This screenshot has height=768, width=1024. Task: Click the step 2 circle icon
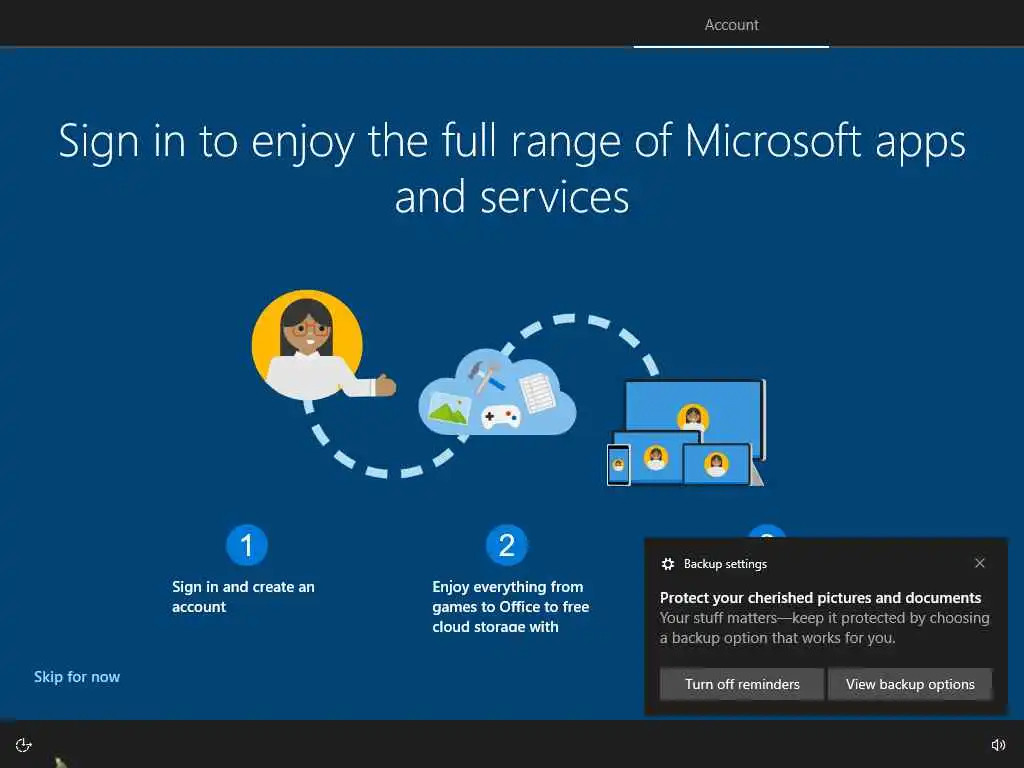pos(507,545)
